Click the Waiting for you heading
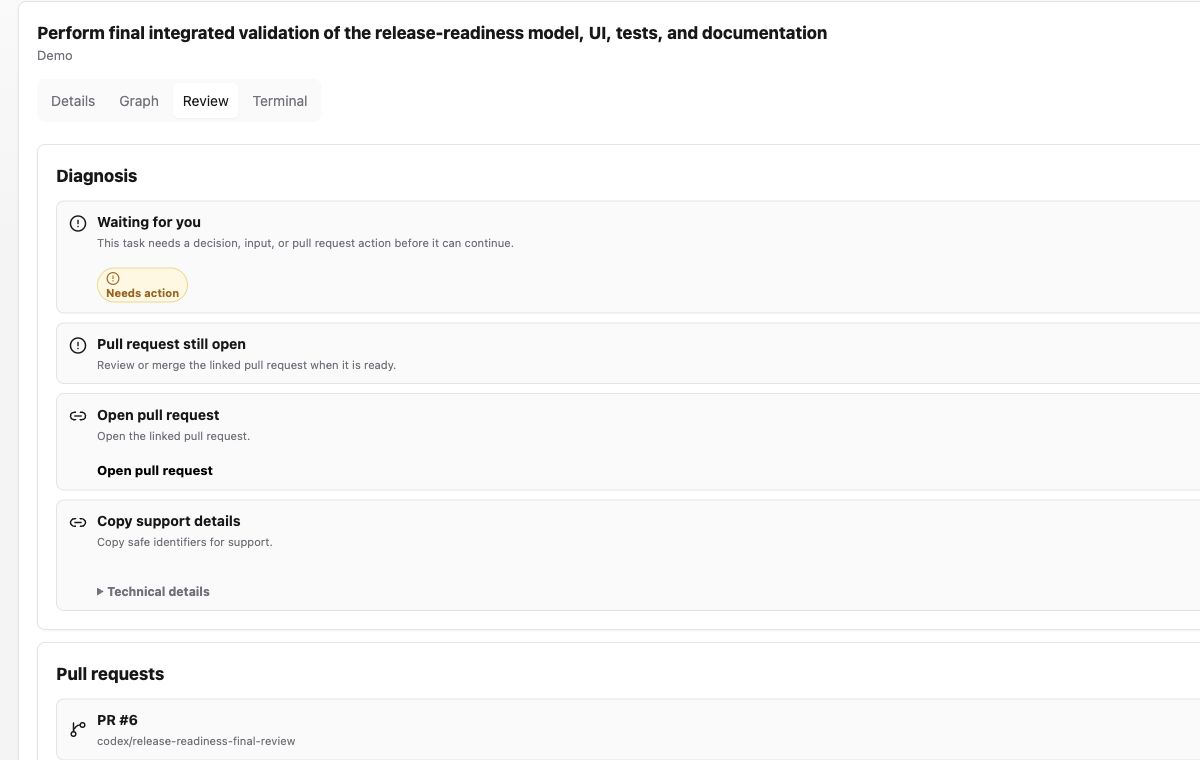This screenshot has width=1200, height=760. click(149, 222)
